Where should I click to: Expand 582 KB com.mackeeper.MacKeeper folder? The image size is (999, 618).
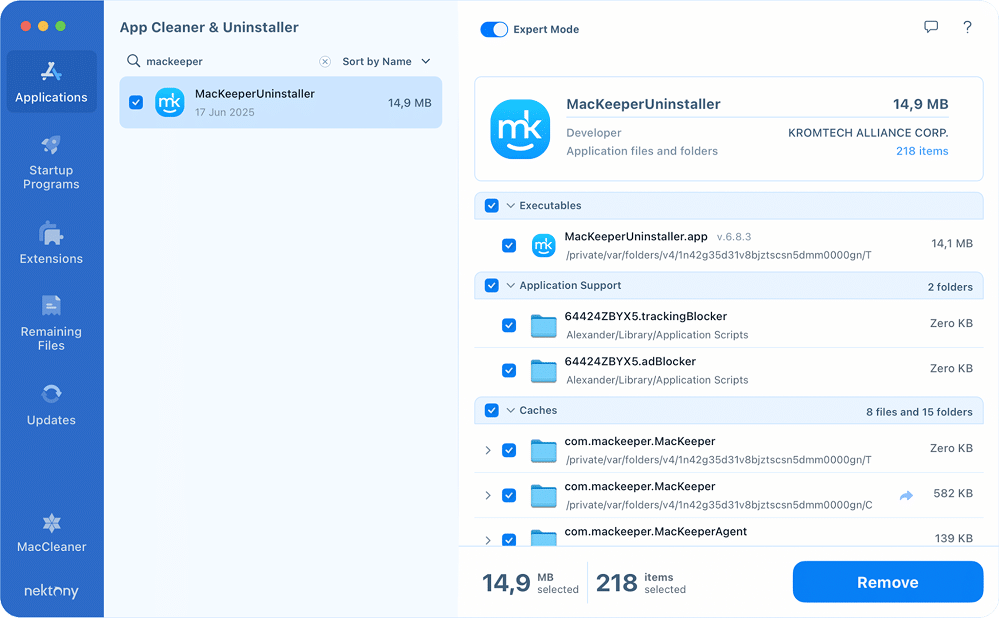tap(488, 496)
